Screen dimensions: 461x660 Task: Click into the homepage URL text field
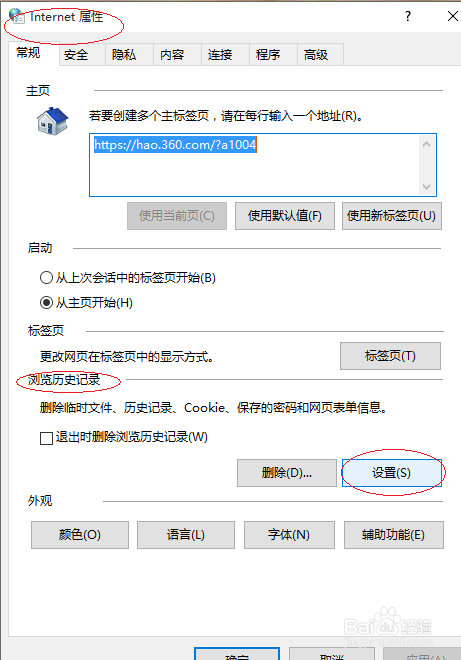click(x=254, y=165)
